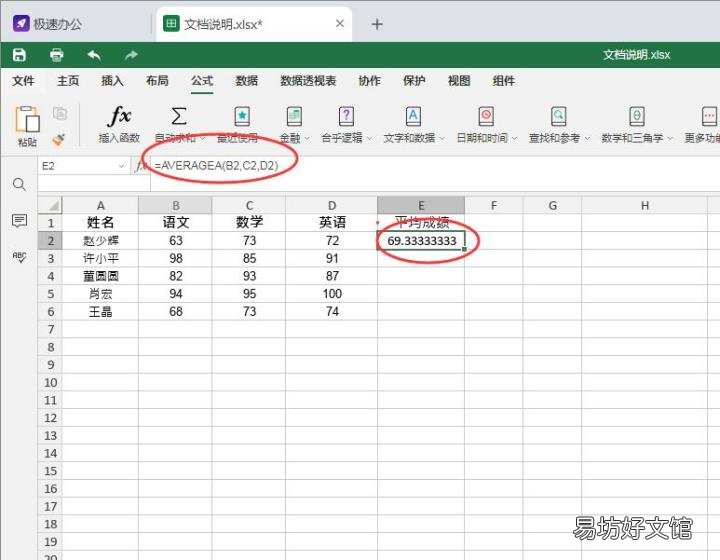Switch to the 插入 tab
Viewport: 720px width, 560px height.
click(112, 81)
